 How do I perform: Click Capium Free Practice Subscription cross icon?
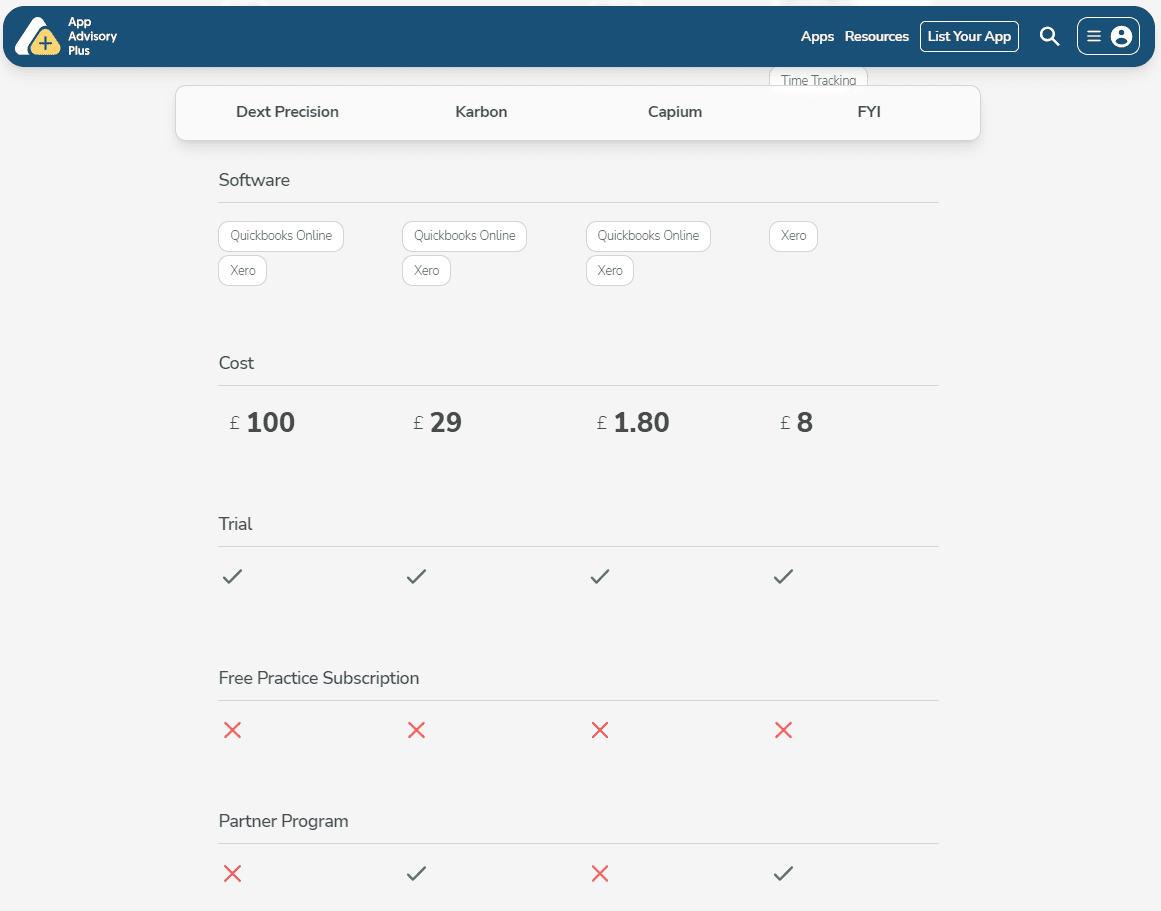point(600,731)
